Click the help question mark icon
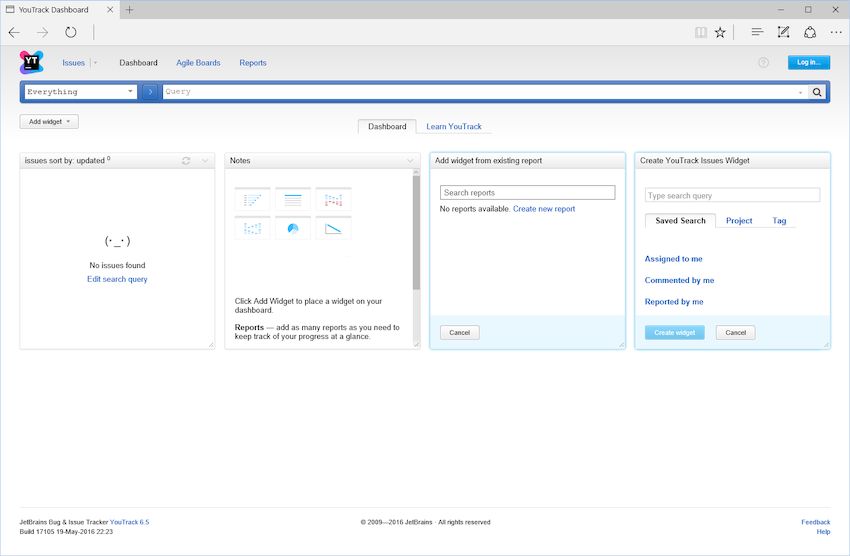The image size is (850, 556). point(763,62)
